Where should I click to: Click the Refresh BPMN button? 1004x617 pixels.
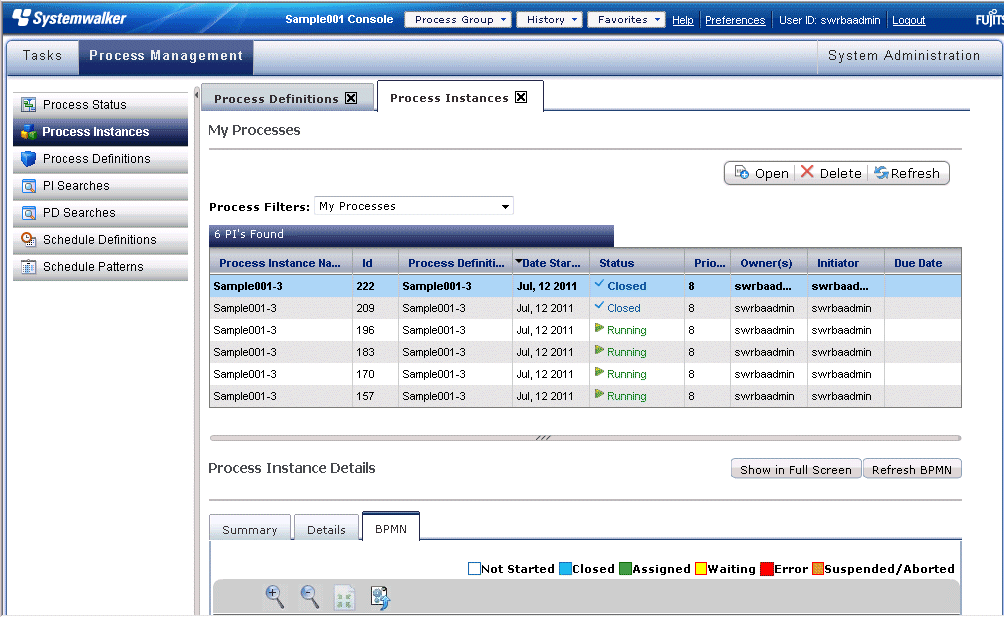coord(912,470)
